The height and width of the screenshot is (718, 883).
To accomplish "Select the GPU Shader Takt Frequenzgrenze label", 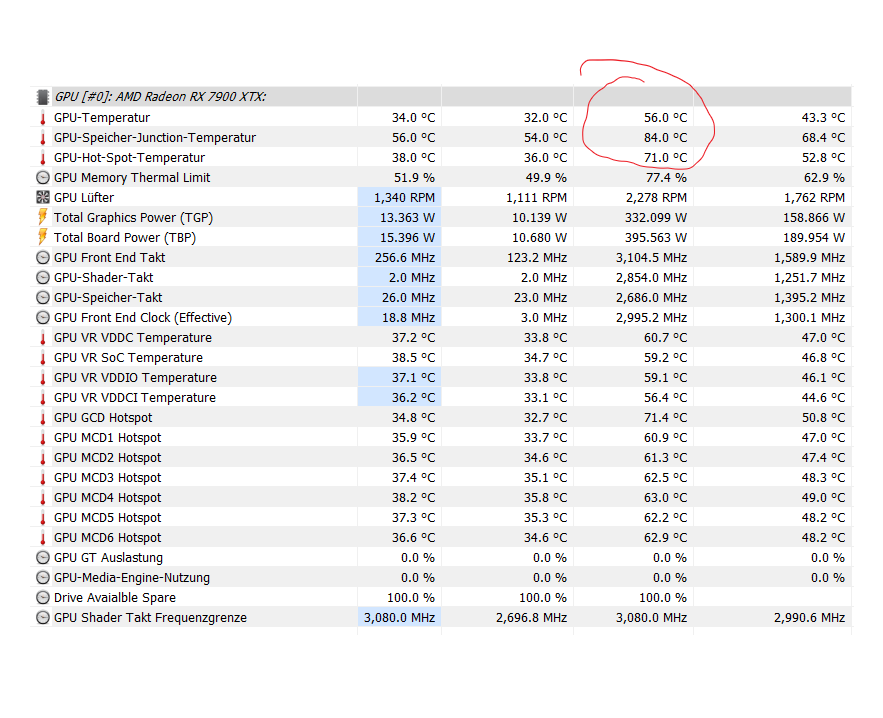I will pyautogui.click(x=150, y=618).
